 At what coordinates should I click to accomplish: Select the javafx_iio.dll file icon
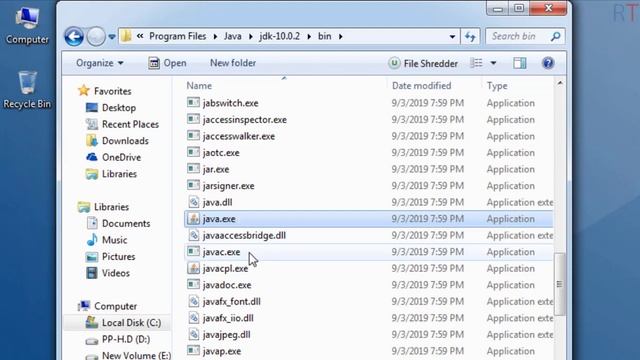(193, 318)
